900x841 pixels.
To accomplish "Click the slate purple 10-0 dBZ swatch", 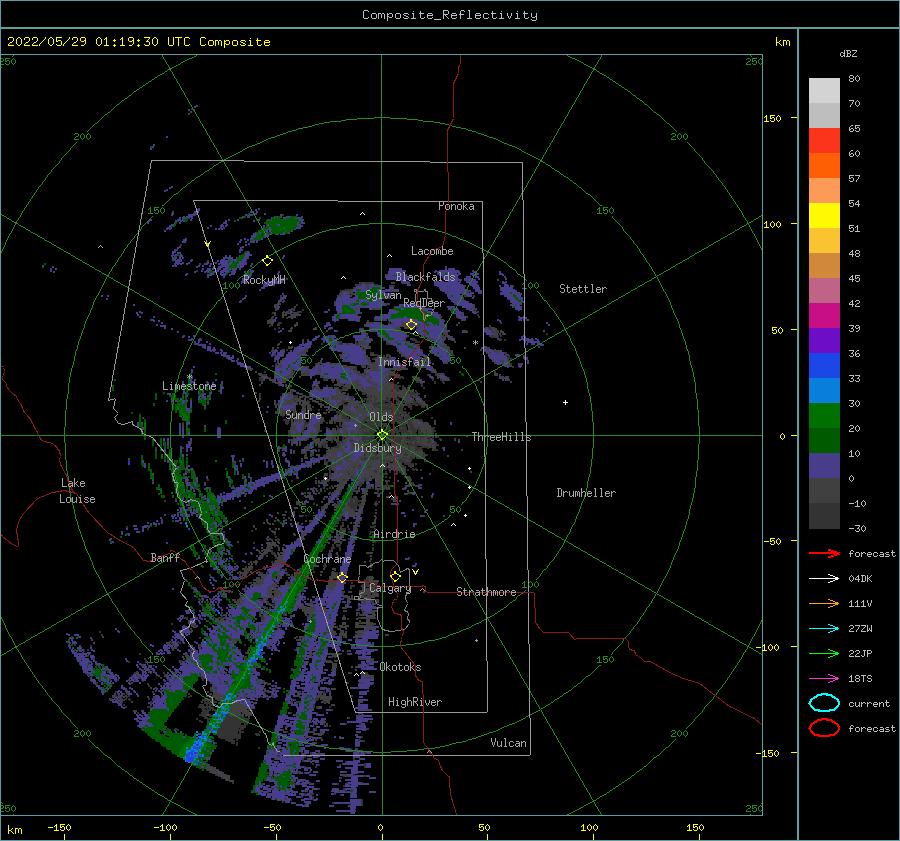I will pyautogui.click(x=824, y=466).
